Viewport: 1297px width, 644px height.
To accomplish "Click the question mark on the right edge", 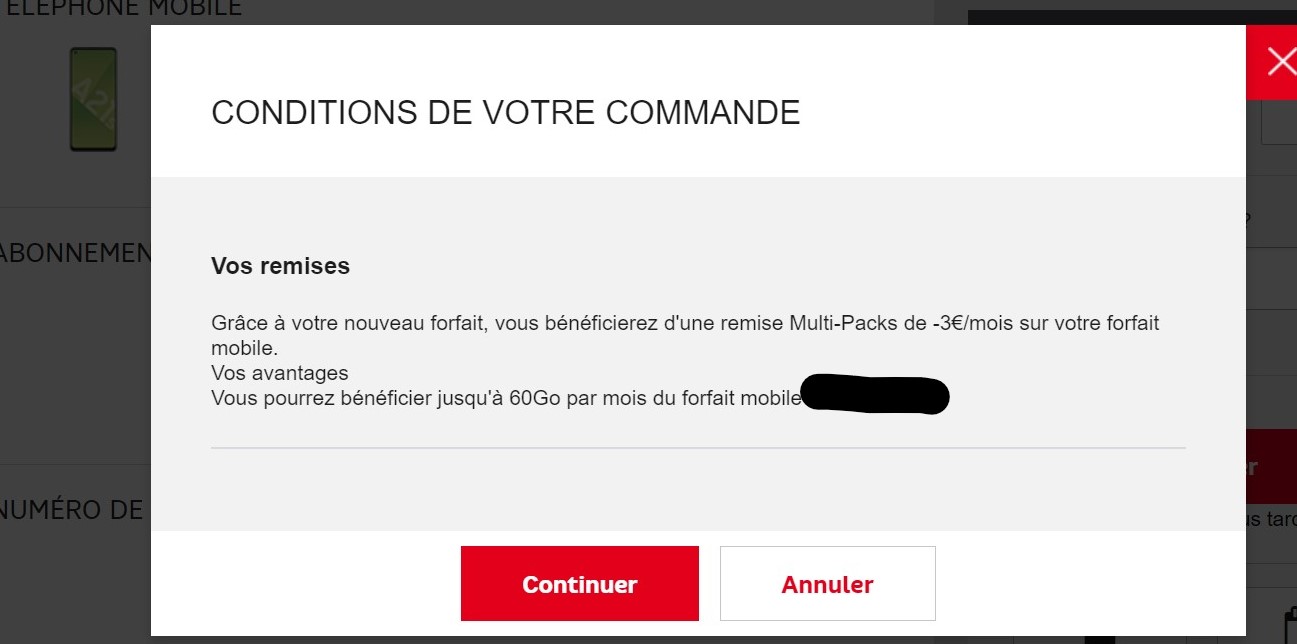I will (x=1248, y=220).
